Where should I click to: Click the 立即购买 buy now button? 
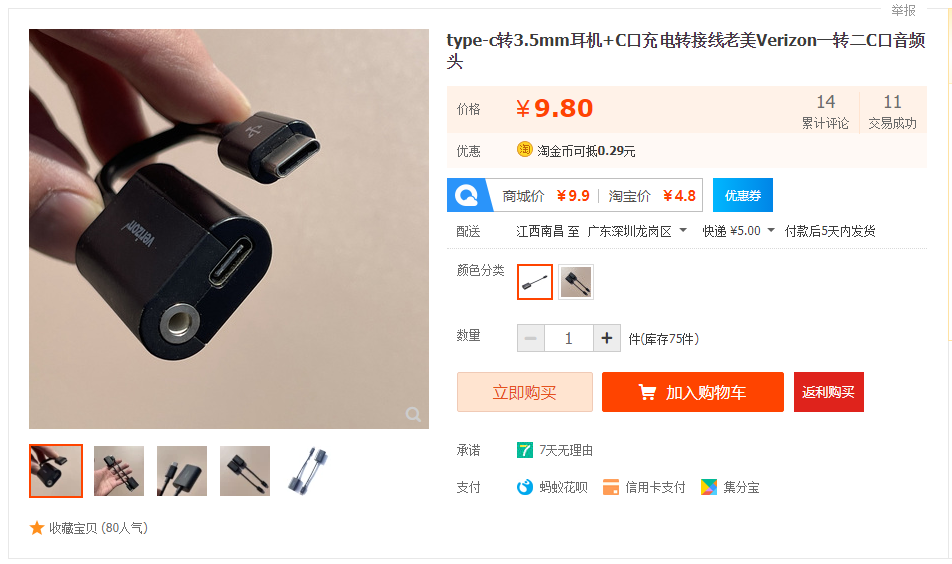(525, 392)
